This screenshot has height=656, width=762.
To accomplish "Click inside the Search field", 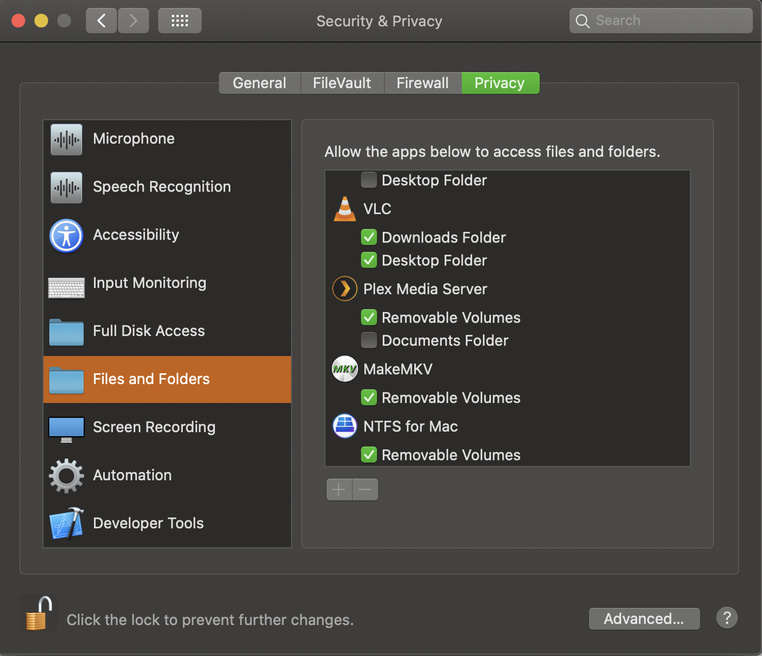I will (x=661, y=20).
